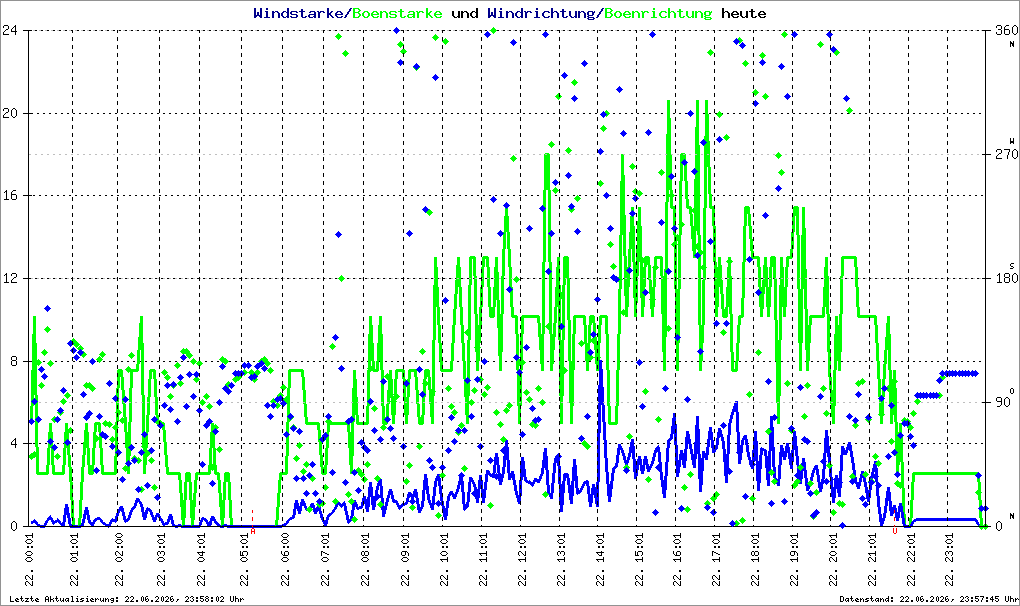Click the 12 value on the left wind-speed axis
This screenshot has height=606, width=1020.
(10, 278)
